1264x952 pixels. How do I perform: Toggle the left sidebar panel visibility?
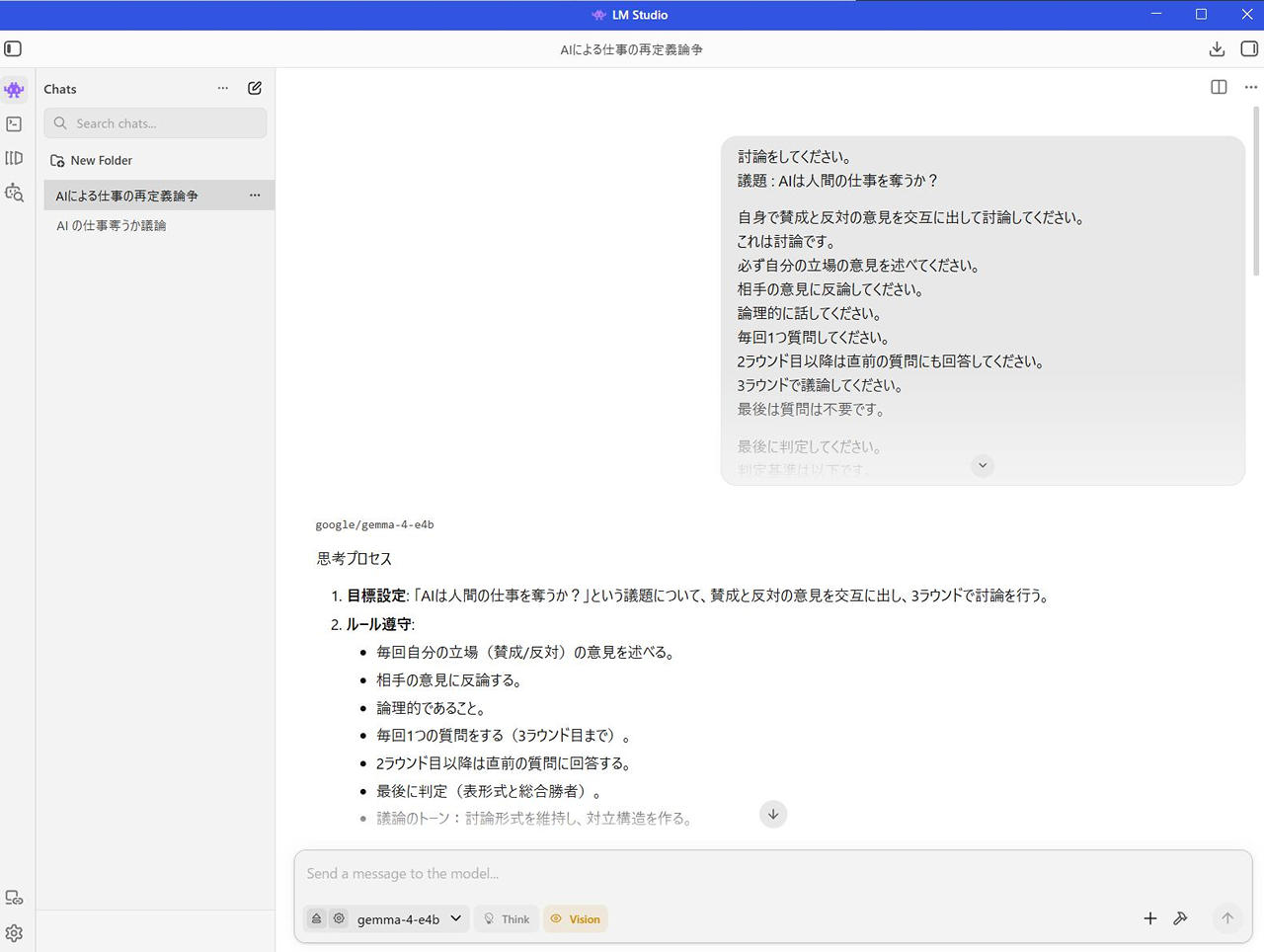pos(13,48)
